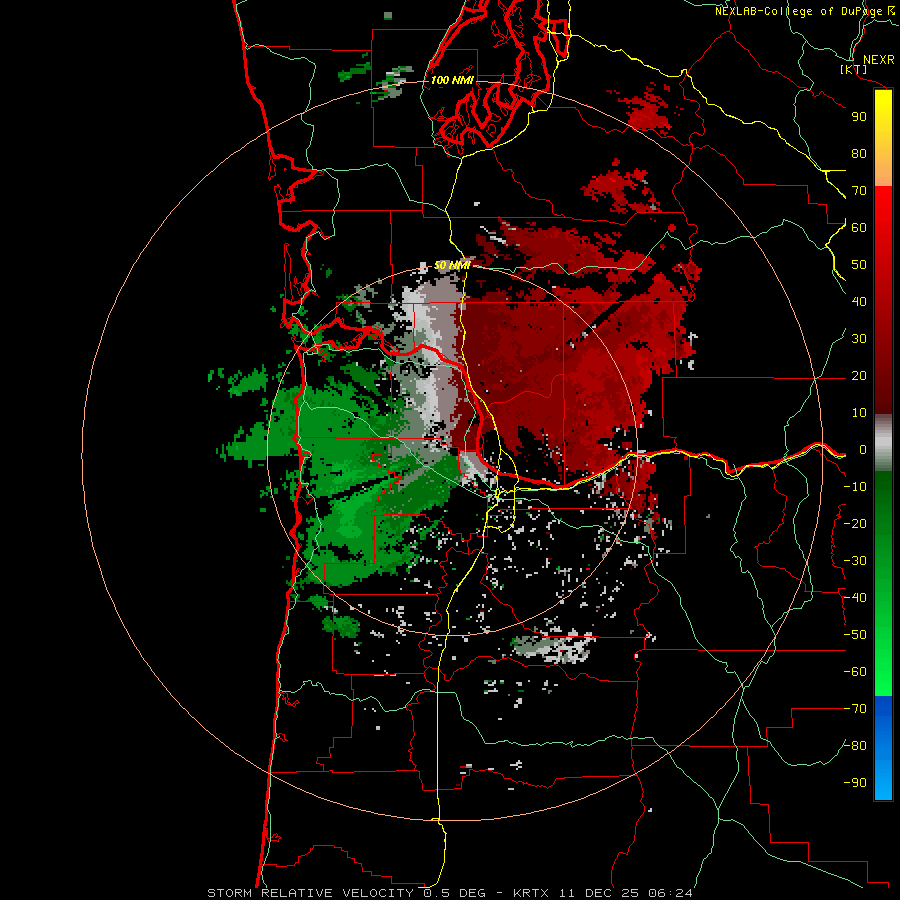The width and height of the screenshot is (900, 900).
Task: Click the 90 value on the velocity scale
Action: [x=859, y=117]
